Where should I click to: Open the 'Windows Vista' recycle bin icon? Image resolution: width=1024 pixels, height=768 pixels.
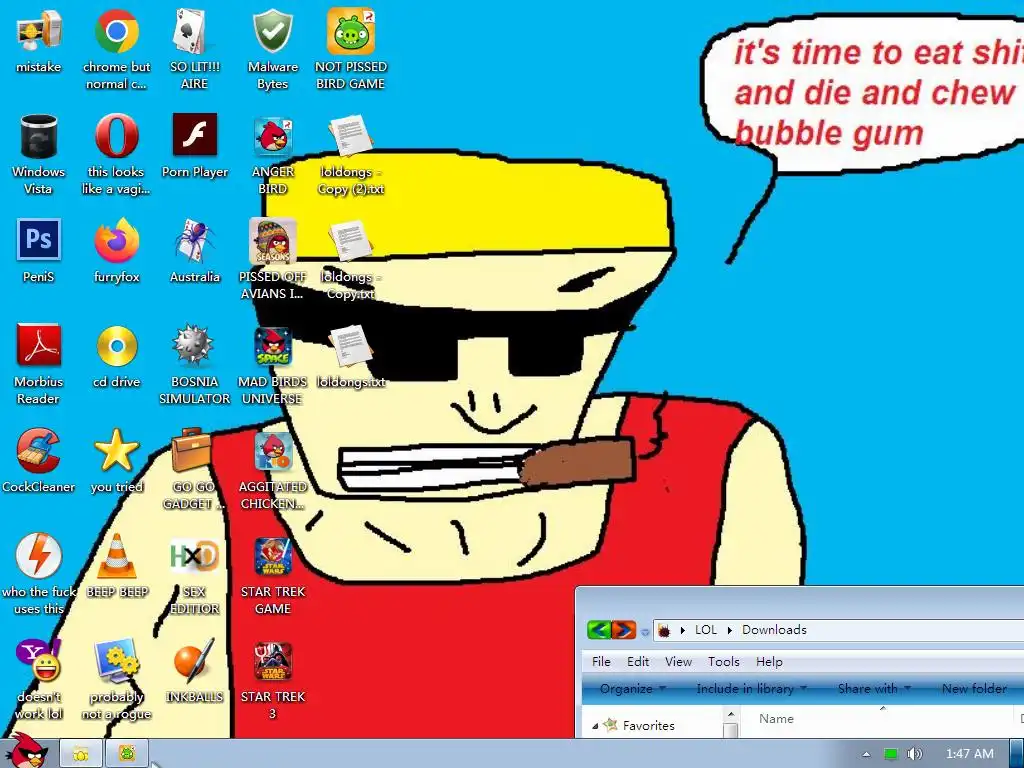click(39, 136)
